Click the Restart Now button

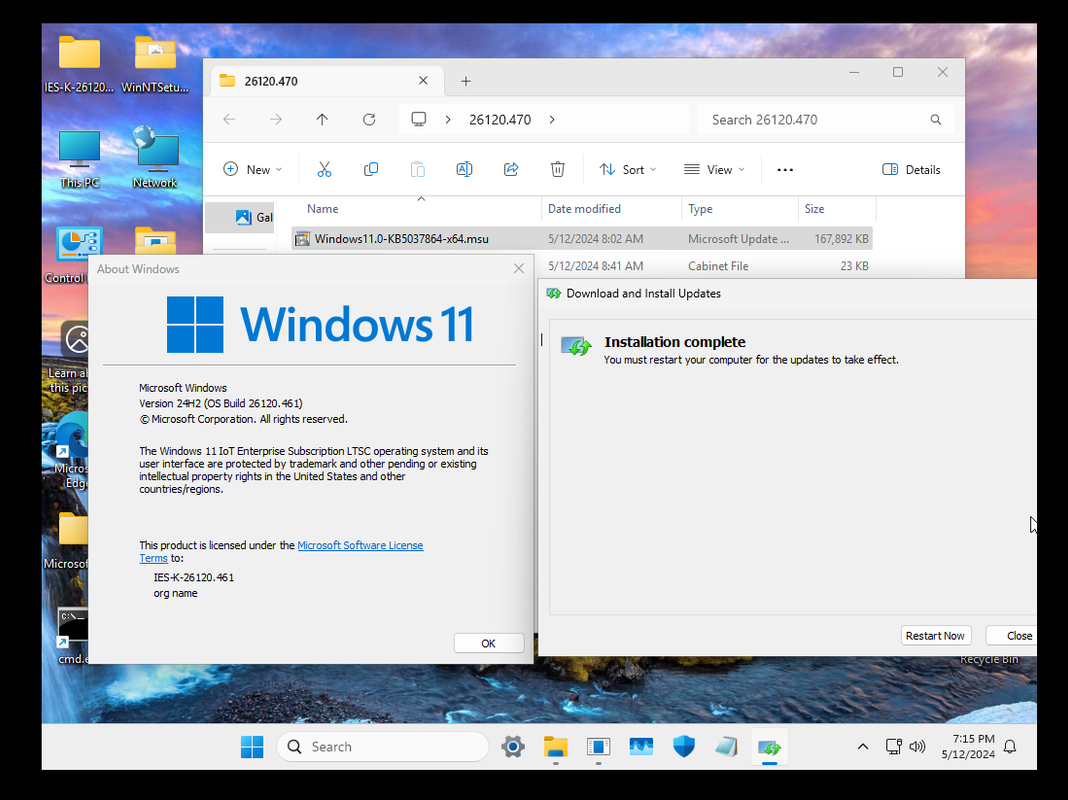click(x=935, y=636)
